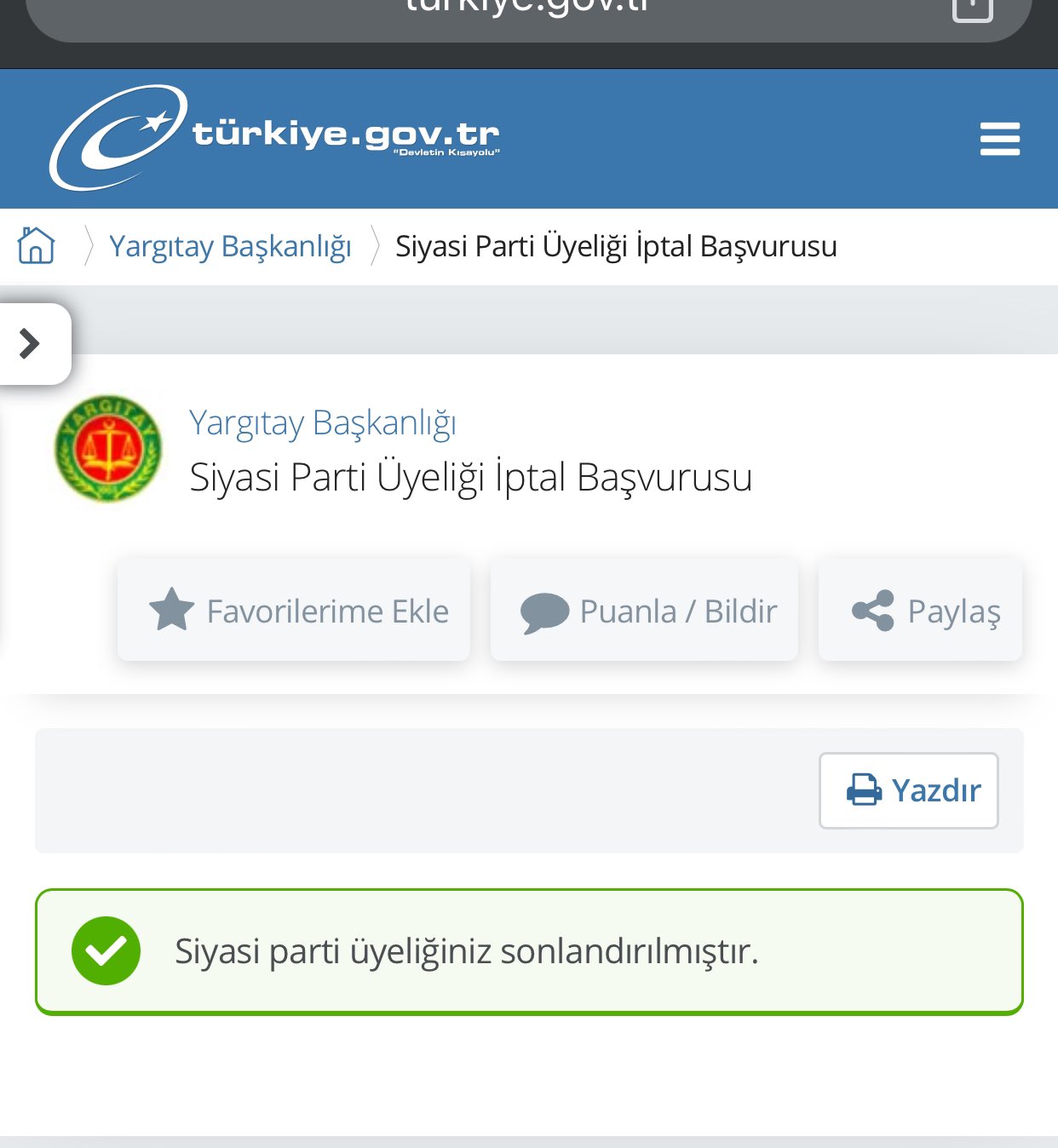The width and height of the screenshot is (1058, 1148).
Task: Open the Yargıtay Başkanlığı heading link
Action: click(323, 422)
